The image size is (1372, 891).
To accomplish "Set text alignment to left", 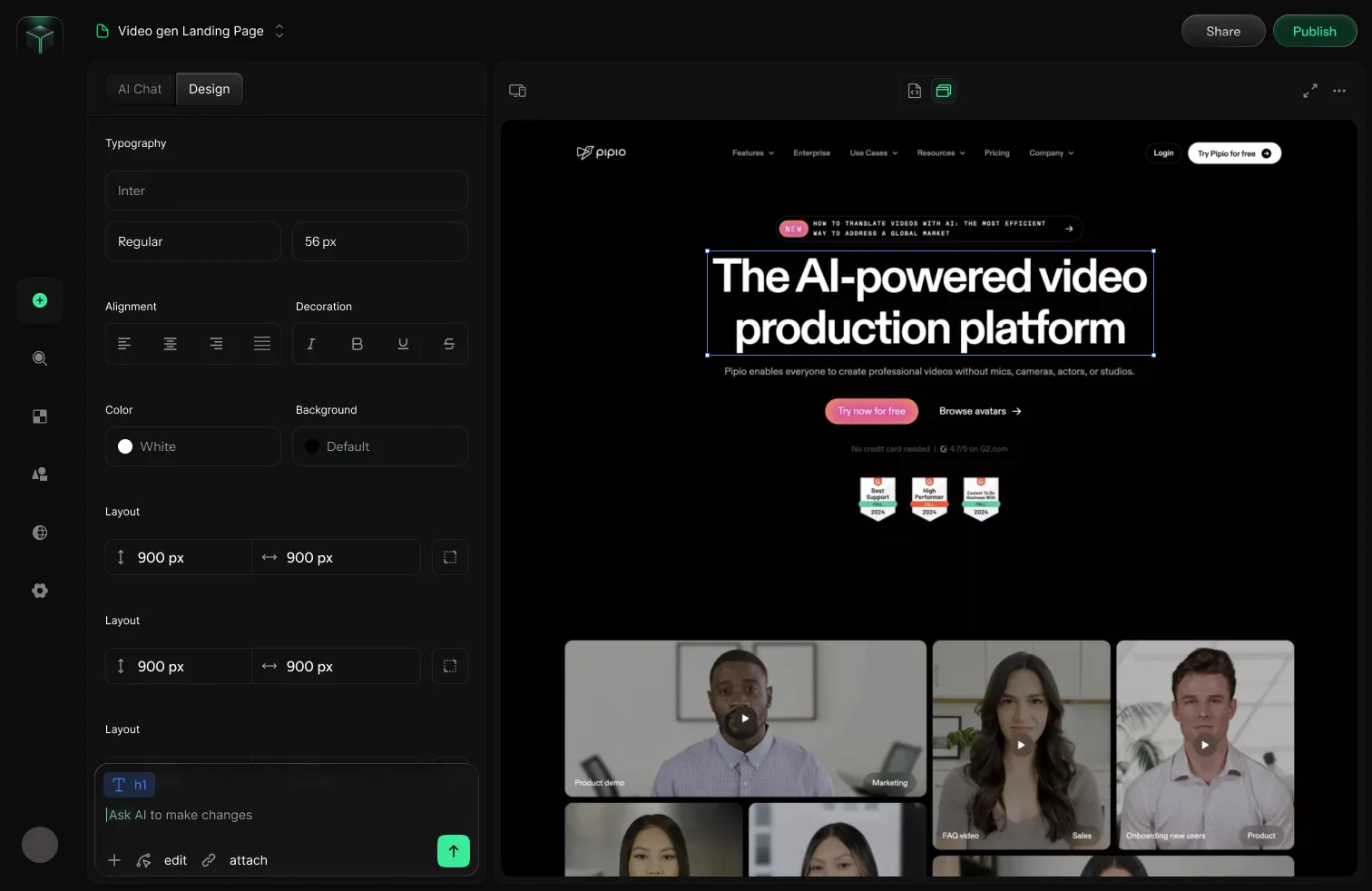I will click(124, 344).
